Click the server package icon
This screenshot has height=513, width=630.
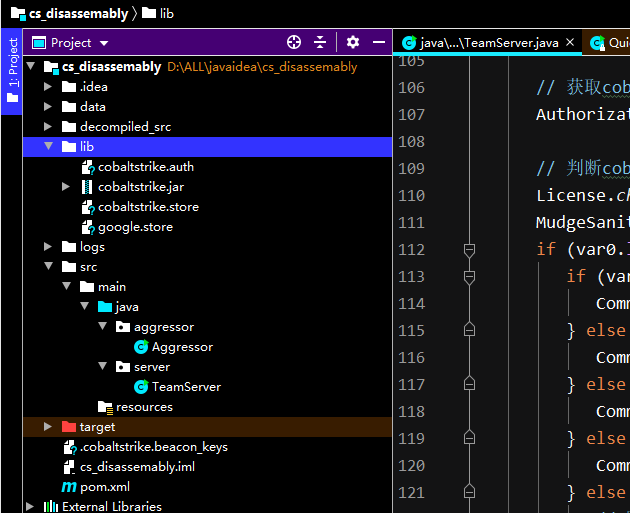(123, 366)
